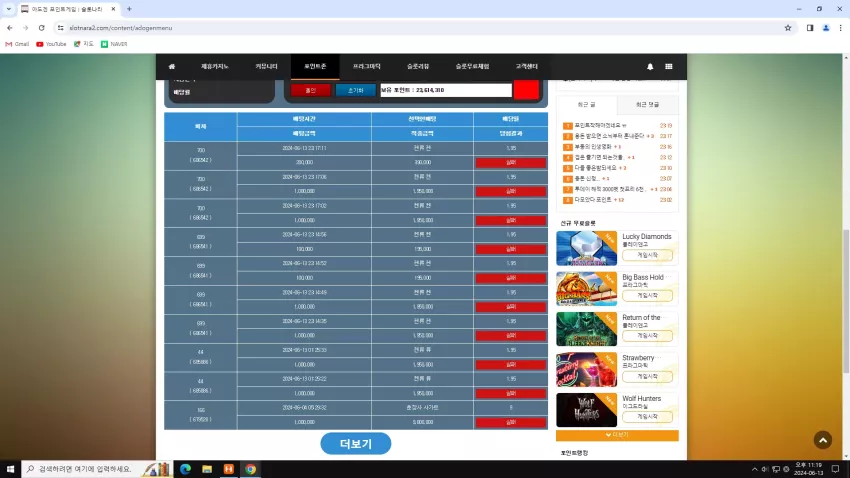
Task: Bookmark this page with star icon
Action: click(788, 28)
